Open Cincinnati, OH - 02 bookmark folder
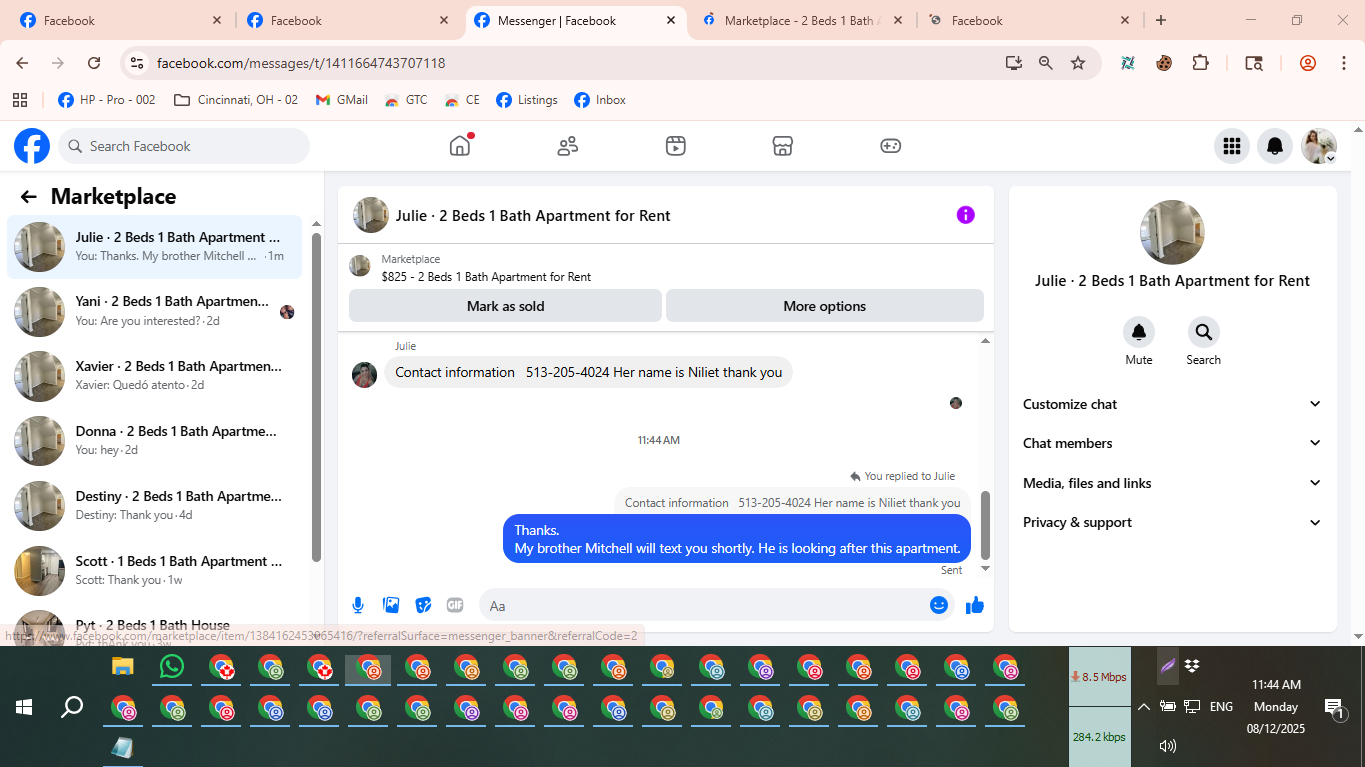 236,100
